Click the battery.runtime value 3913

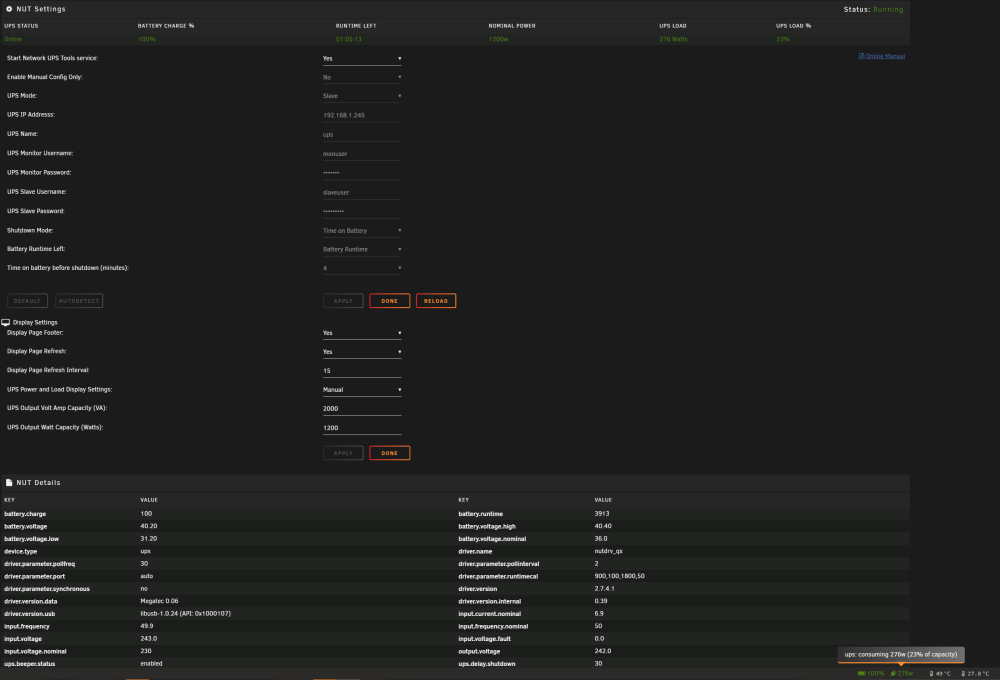pyautogui.click(x=602, y=514)
